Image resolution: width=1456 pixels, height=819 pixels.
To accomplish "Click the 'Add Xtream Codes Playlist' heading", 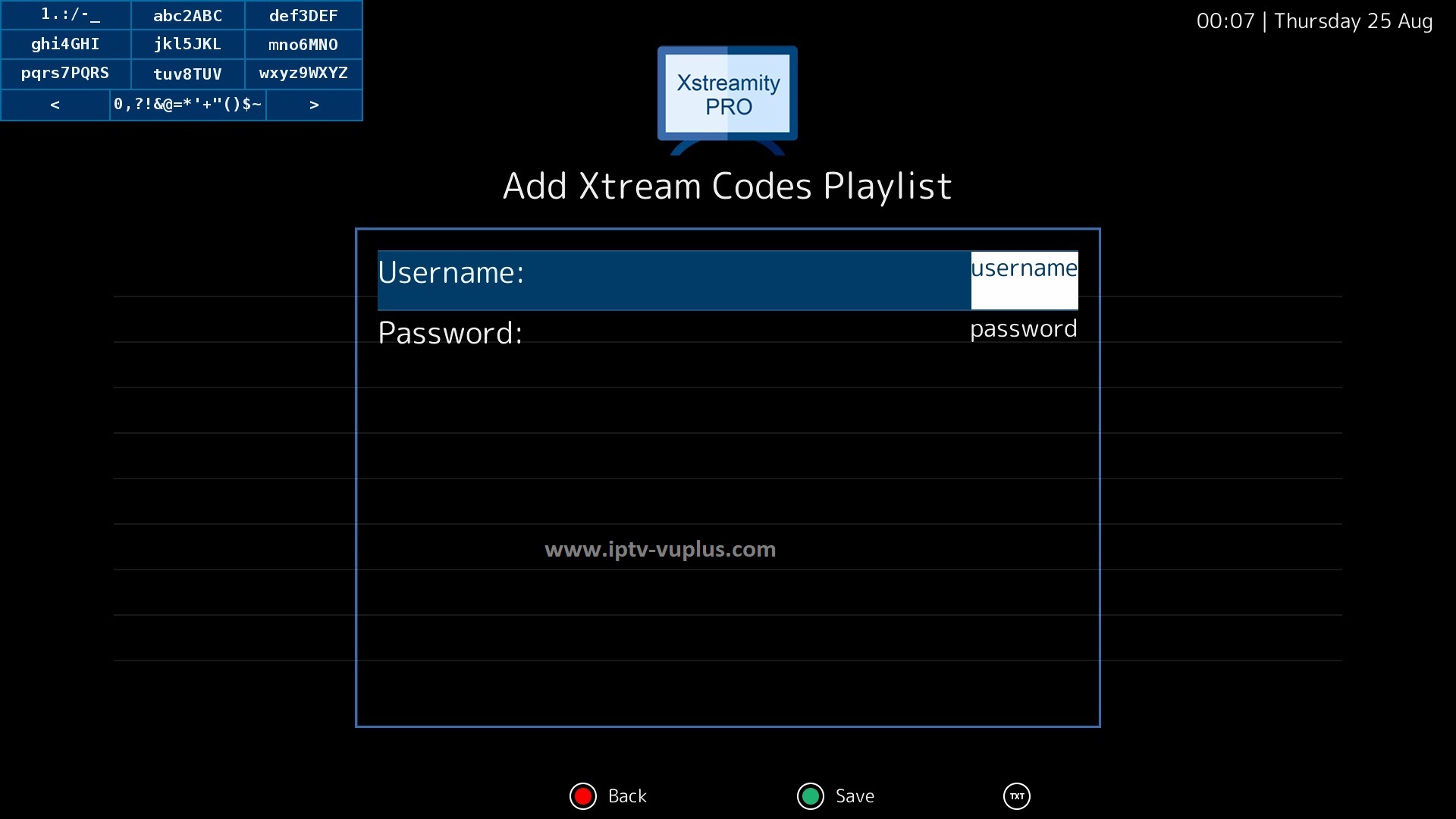I will pos(727,187).
